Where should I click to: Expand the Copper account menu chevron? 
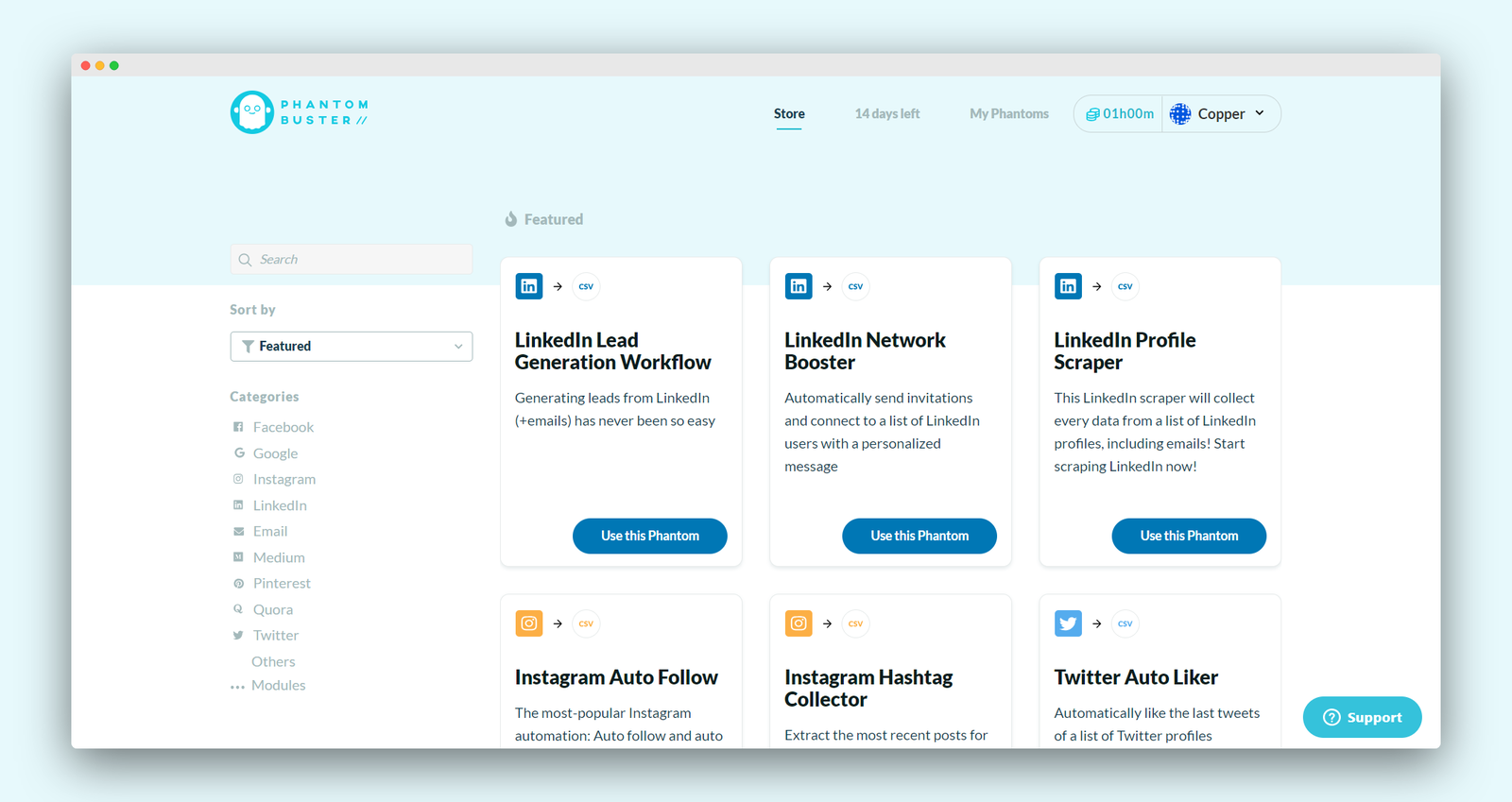coord(1260,113)
